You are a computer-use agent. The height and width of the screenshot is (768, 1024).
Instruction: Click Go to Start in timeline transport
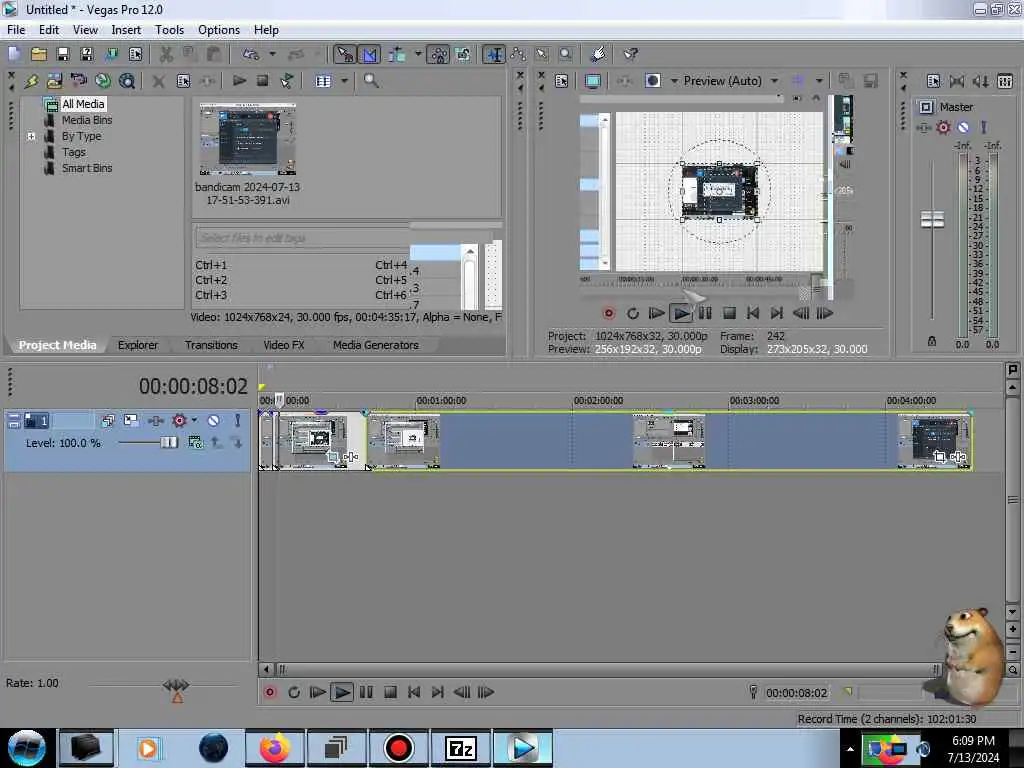(414, 692)
